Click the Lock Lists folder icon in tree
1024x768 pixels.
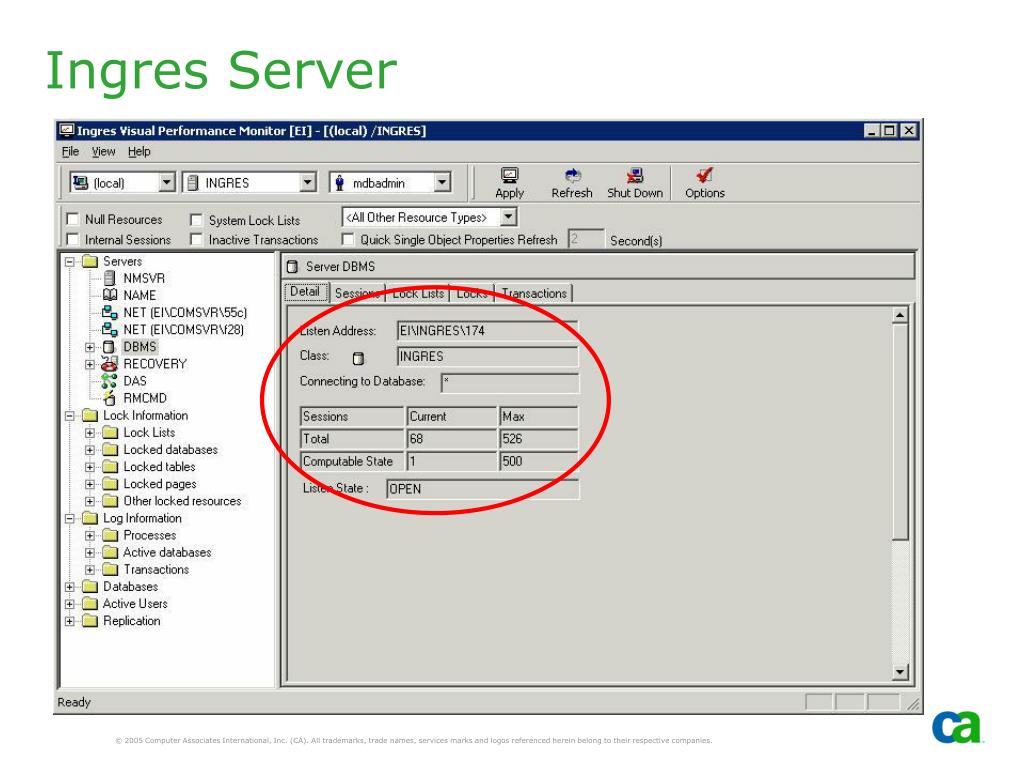click(x=110, y=433)
